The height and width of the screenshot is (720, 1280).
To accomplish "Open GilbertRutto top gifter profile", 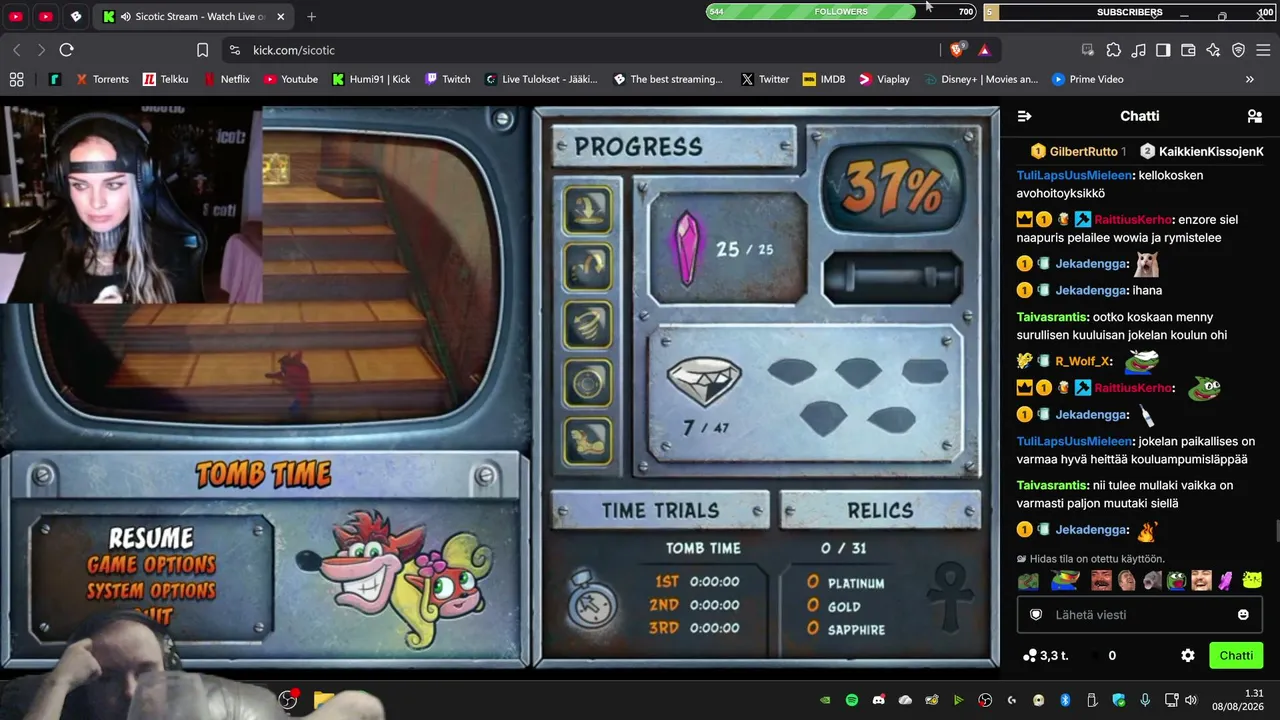I will tap(1078, 151).
